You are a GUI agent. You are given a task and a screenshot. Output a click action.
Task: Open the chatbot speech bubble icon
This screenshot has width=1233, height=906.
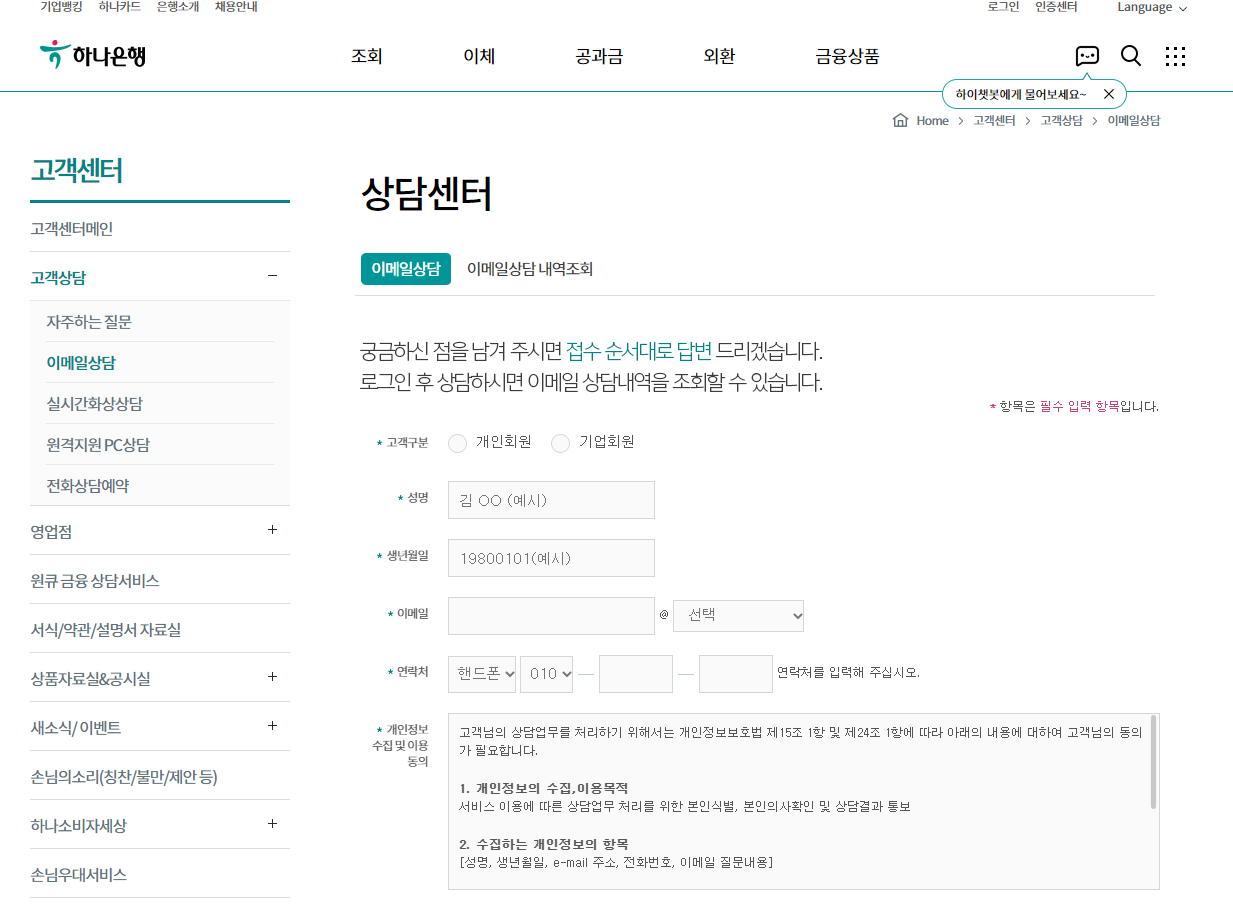[1086, 56]
